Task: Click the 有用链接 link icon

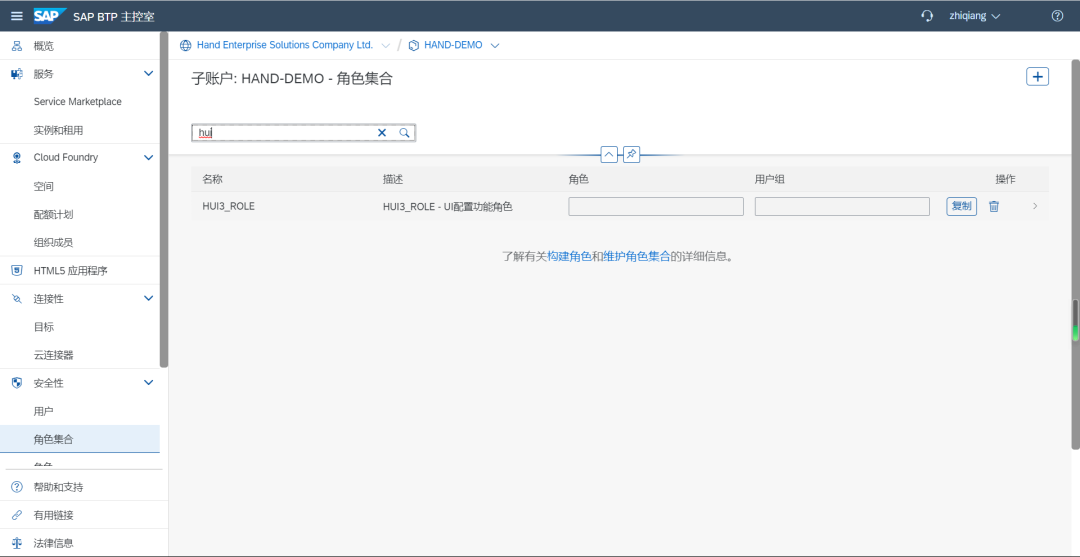Action: click(x=17, y=515)
